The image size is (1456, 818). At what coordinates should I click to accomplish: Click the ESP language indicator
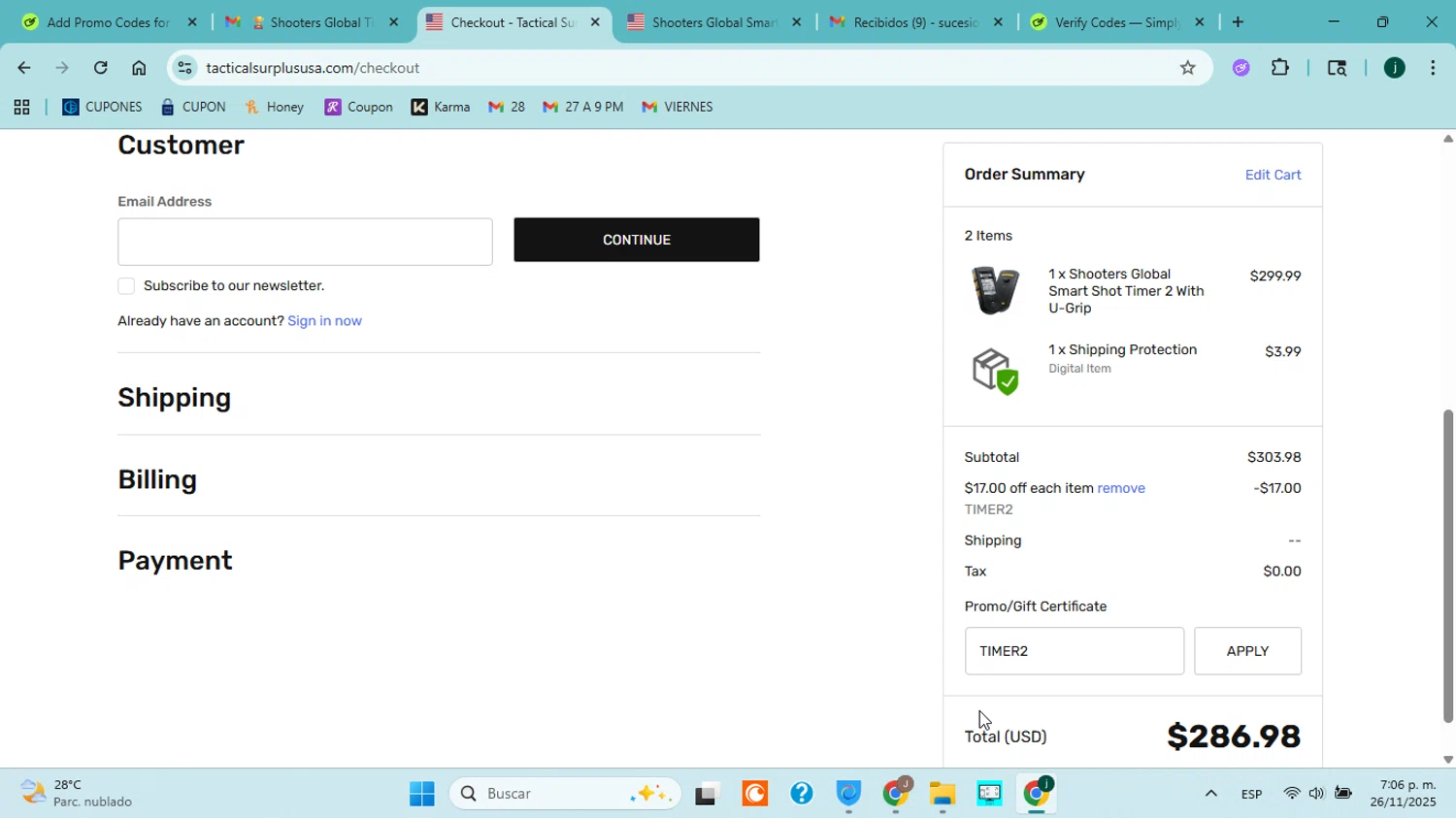tap(1251, 795)
